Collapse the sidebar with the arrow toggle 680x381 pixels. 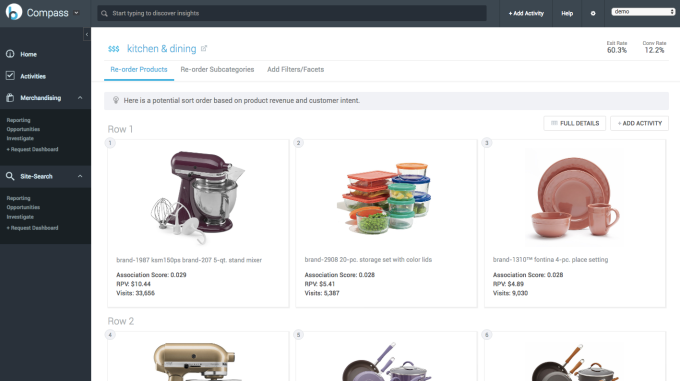[x=87, y=34]
